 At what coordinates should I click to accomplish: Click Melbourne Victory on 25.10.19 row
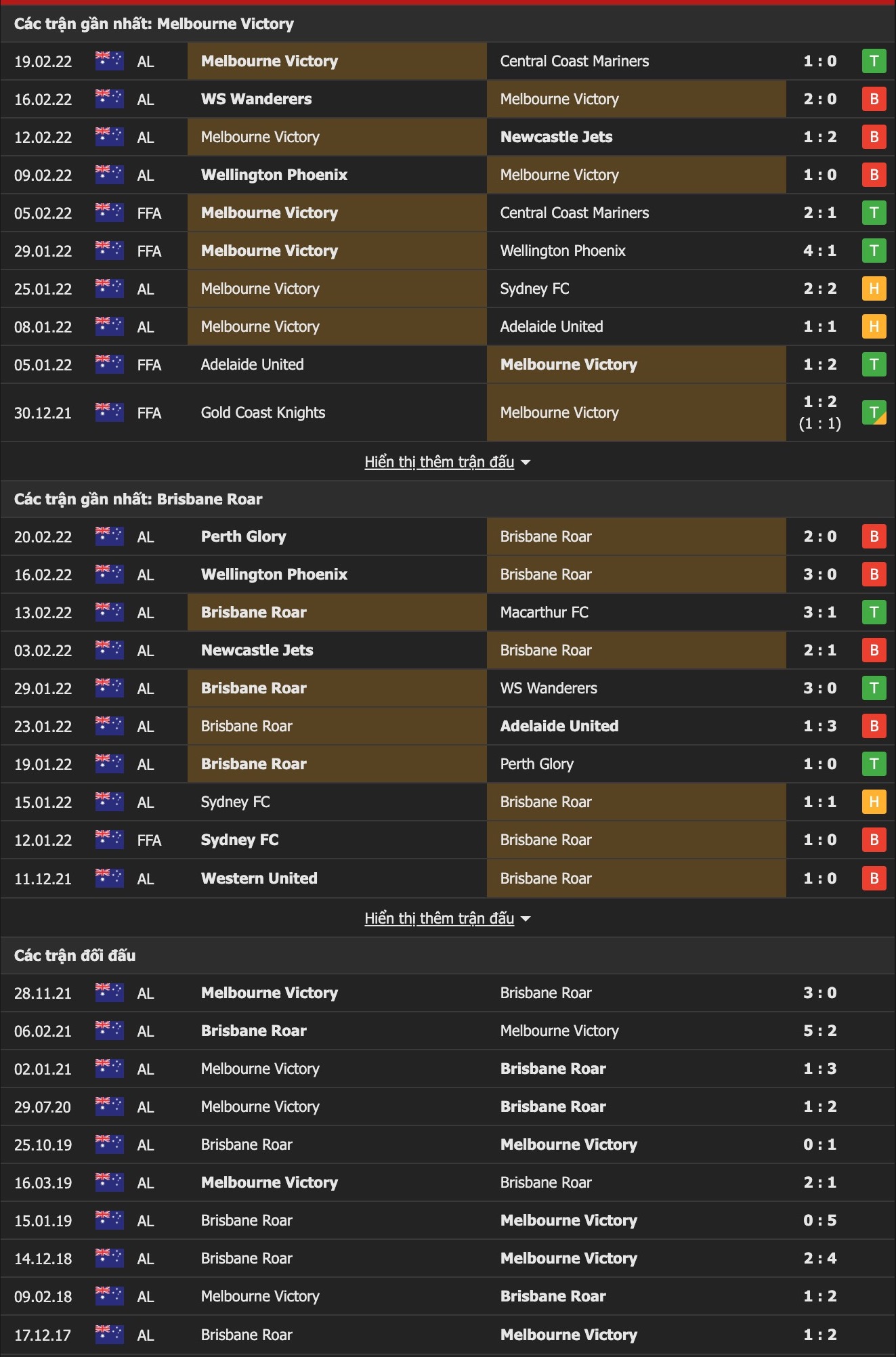(568, 1144)
